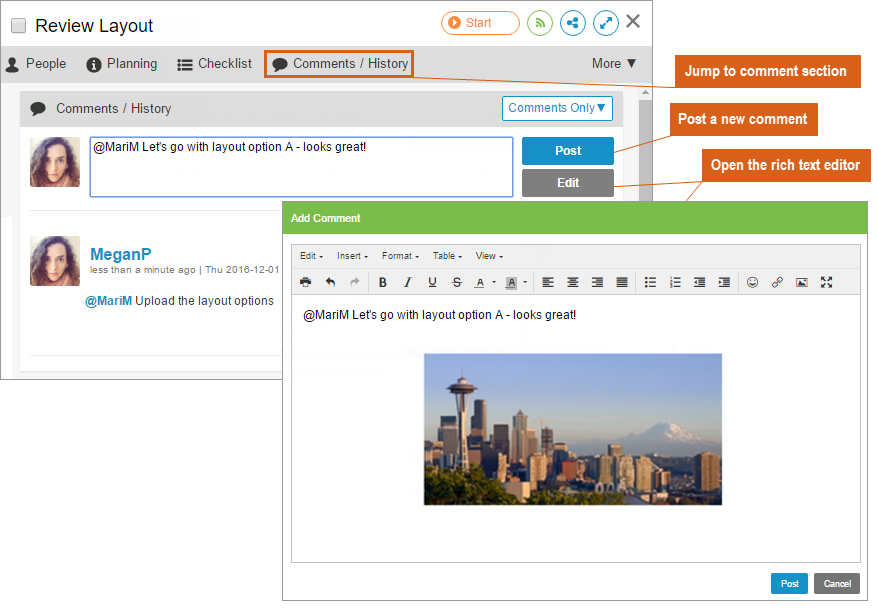Switch to the Checklist tab
The width and height of the screenshot is (878, 609).
215,64
